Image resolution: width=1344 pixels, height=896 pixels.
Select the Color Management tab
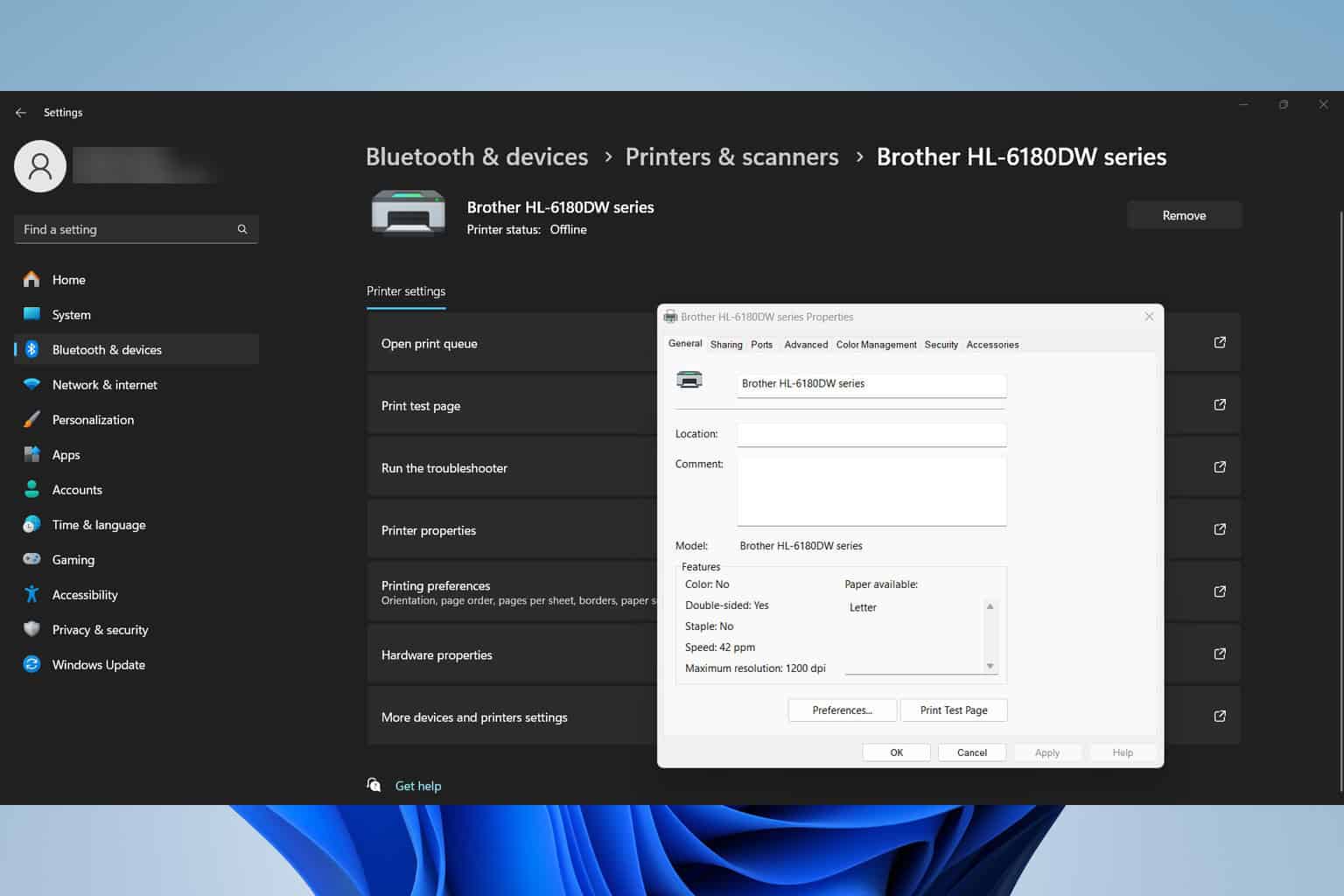[x=876, y=345]
